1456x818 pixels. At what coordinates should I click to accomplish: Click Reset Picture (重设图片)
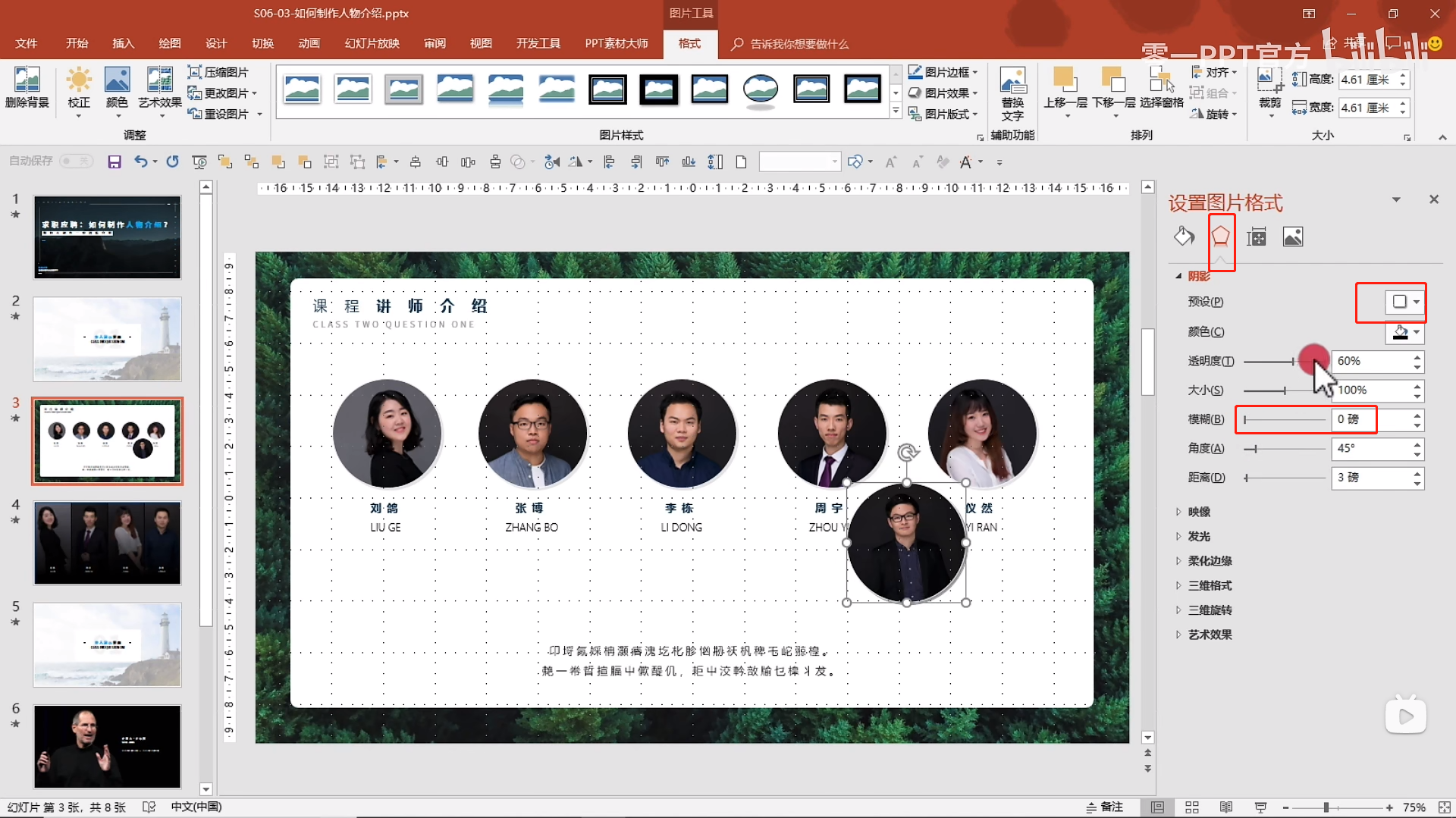click(225, 114)
